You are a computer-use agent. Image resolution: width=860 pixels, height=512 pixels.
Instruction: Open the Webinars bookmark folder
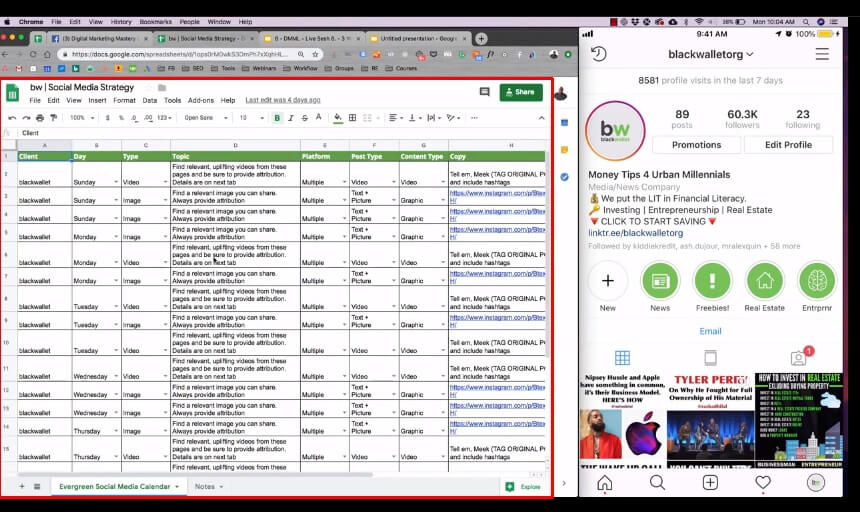pyautogui.click(x=259, y=69)
